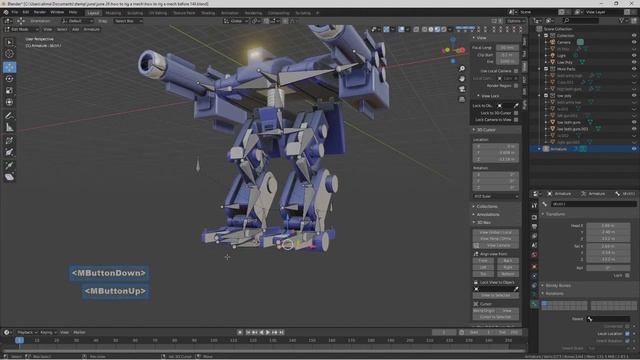
Task: Open the File menu
Action: pos(15,12)
